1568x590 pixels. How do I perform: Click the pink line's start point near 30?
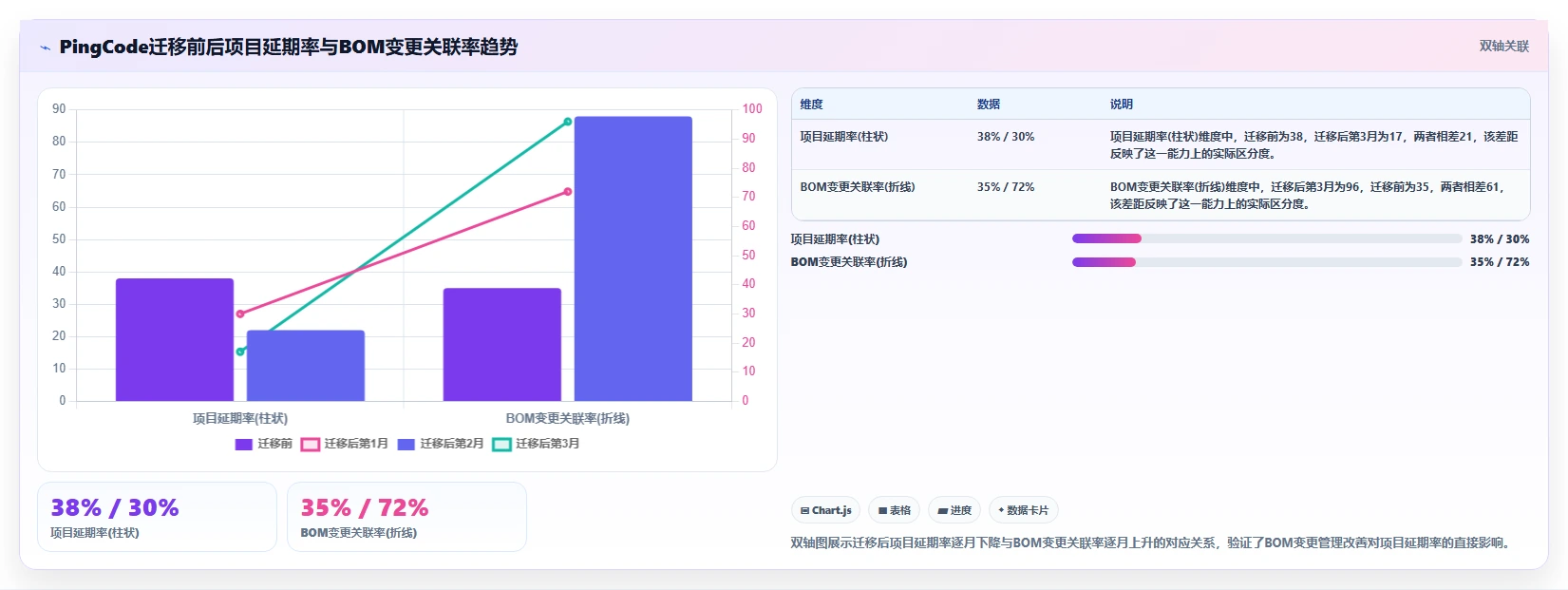(x=240, y=314)
